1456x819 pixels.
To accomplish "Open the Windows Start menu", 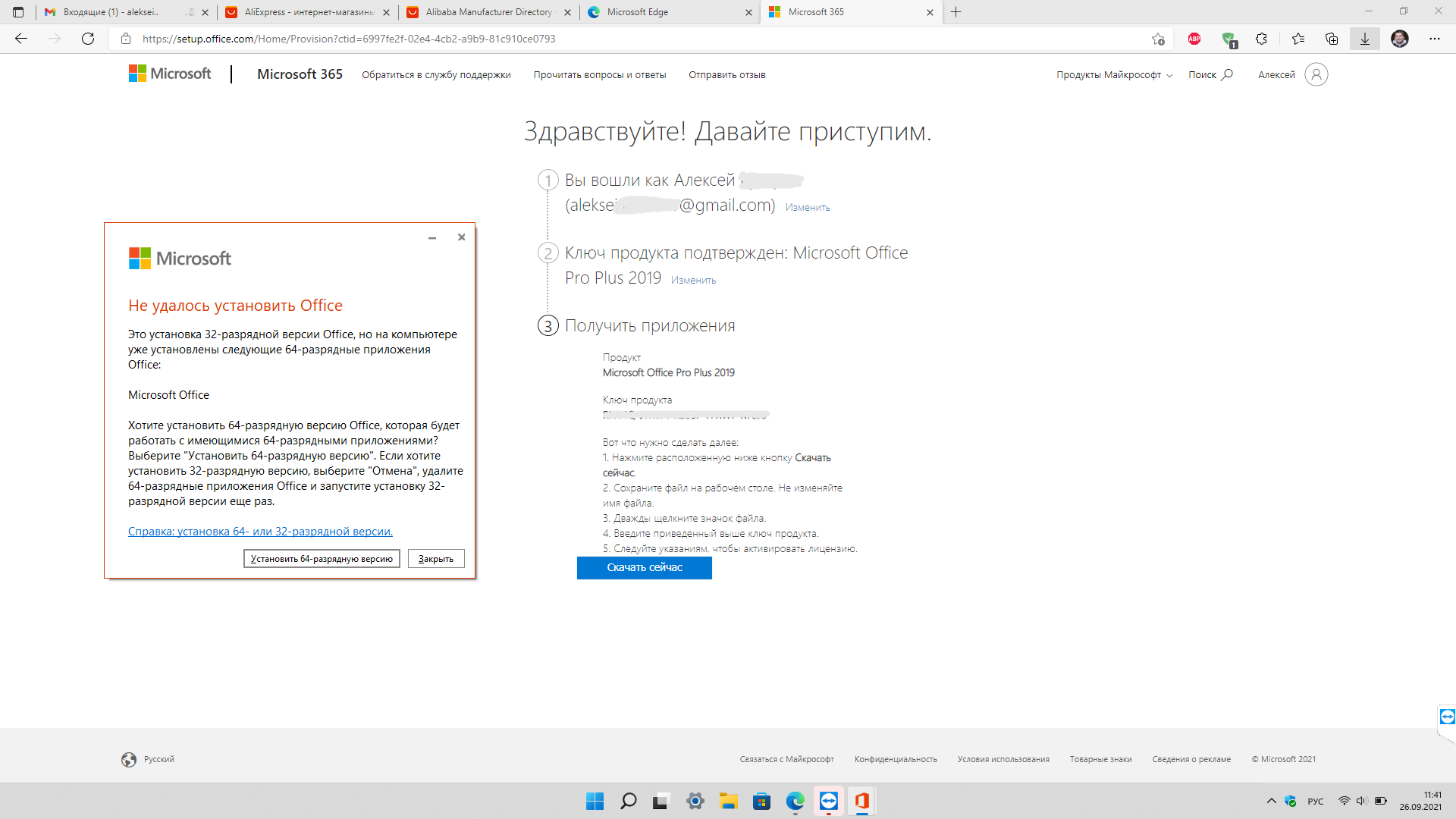I will (595, 801).
